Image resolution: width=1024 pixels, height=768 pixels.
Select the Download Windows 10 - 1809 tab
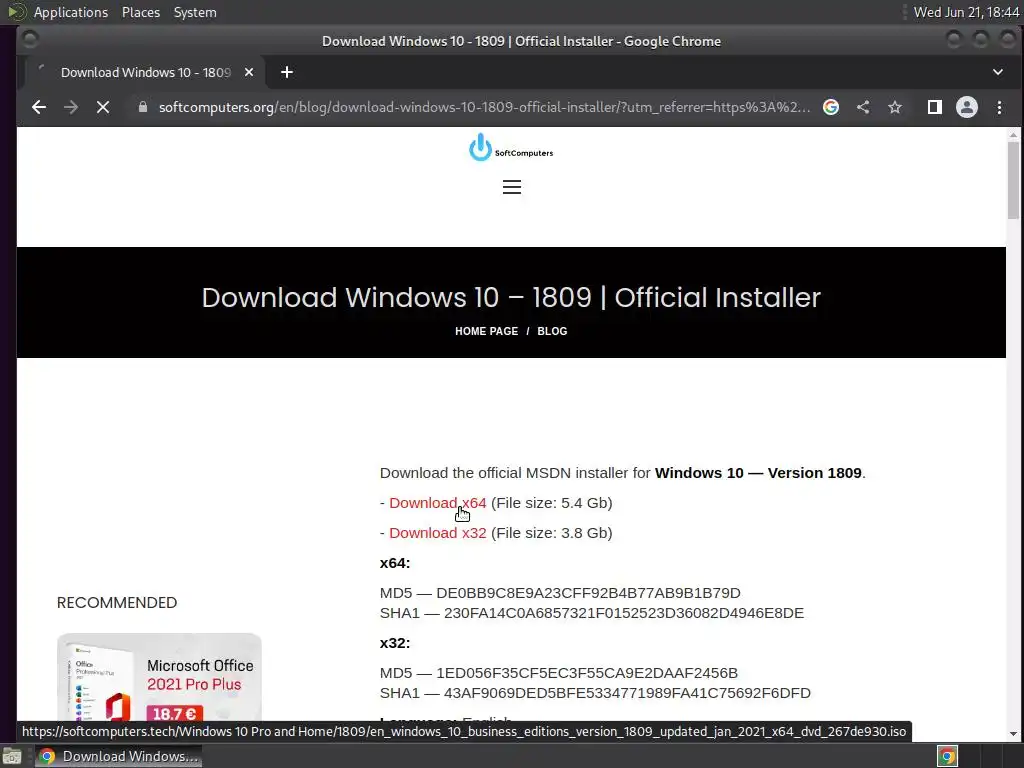(x=145, y=72)
